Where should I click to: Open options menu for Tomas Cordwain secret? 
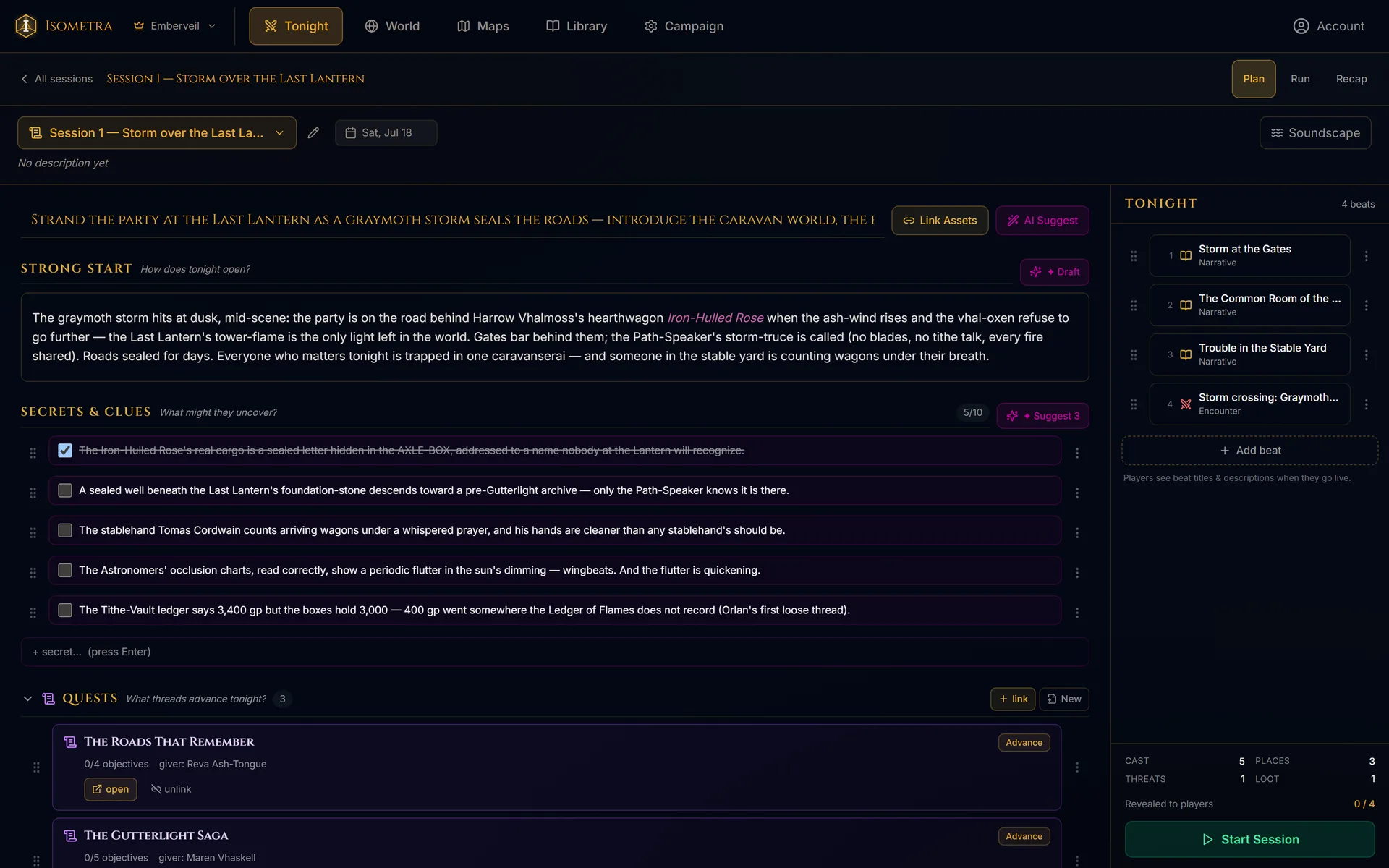pos(1077,532)
